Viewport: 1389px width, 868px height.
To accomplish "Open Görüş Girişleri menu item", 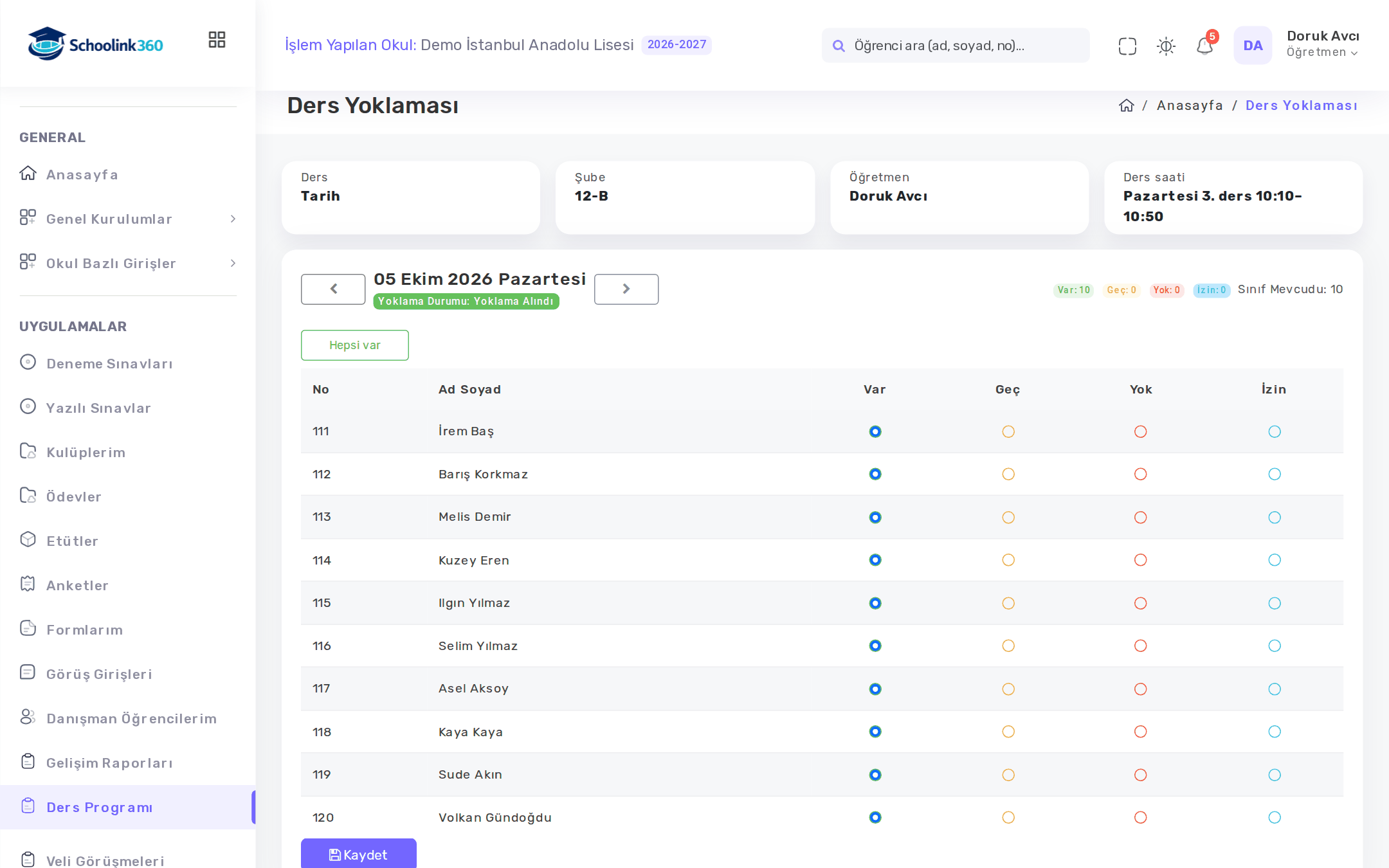I will point(127,674).
